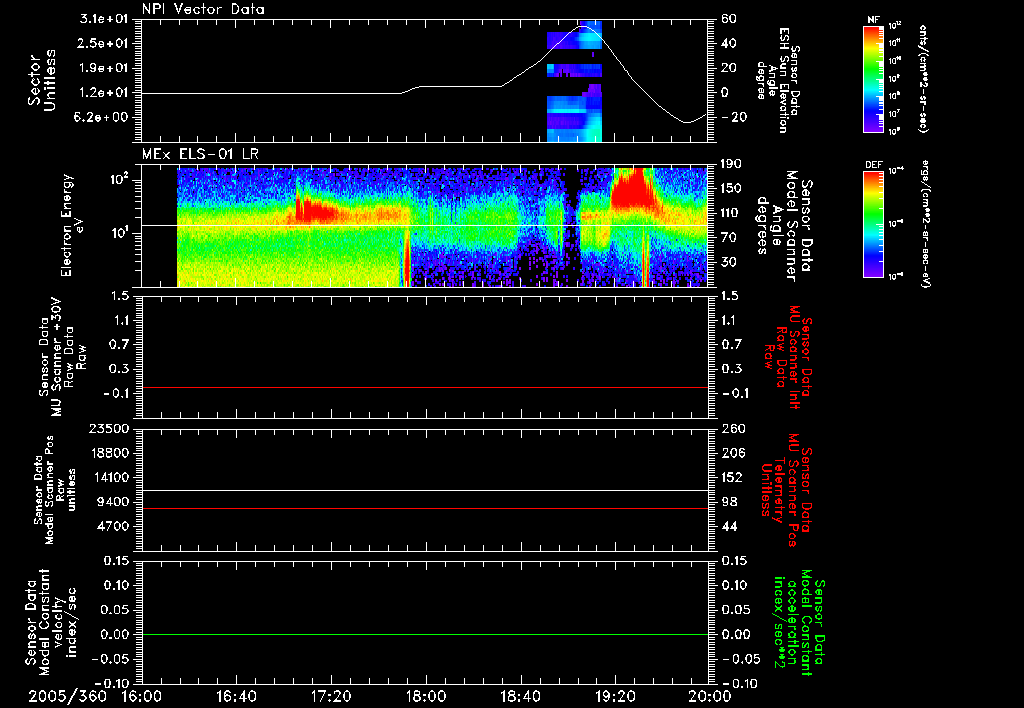Click the red line in MU Scanner +30V panel
Image resolution: width=1024 pixels, height=708 pixels.
(425, 387)
